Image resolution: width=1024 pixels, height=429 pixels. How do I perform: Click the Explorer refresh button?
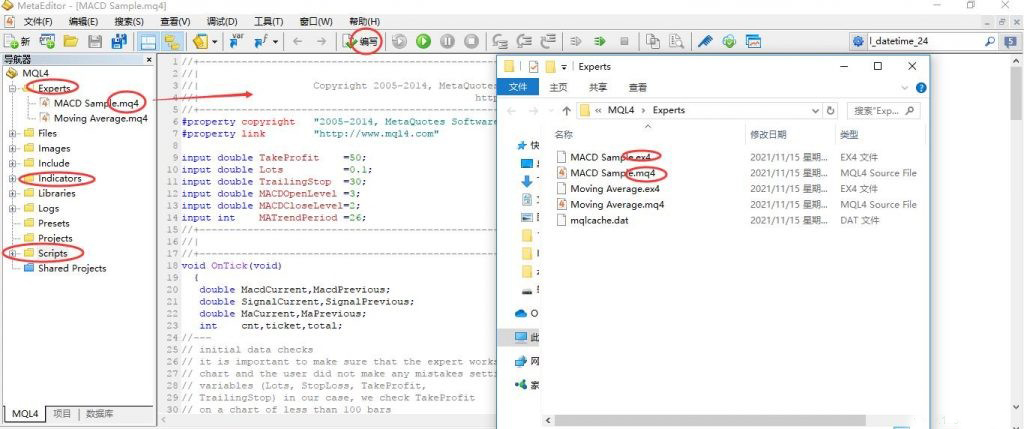[x=830, y=110]
